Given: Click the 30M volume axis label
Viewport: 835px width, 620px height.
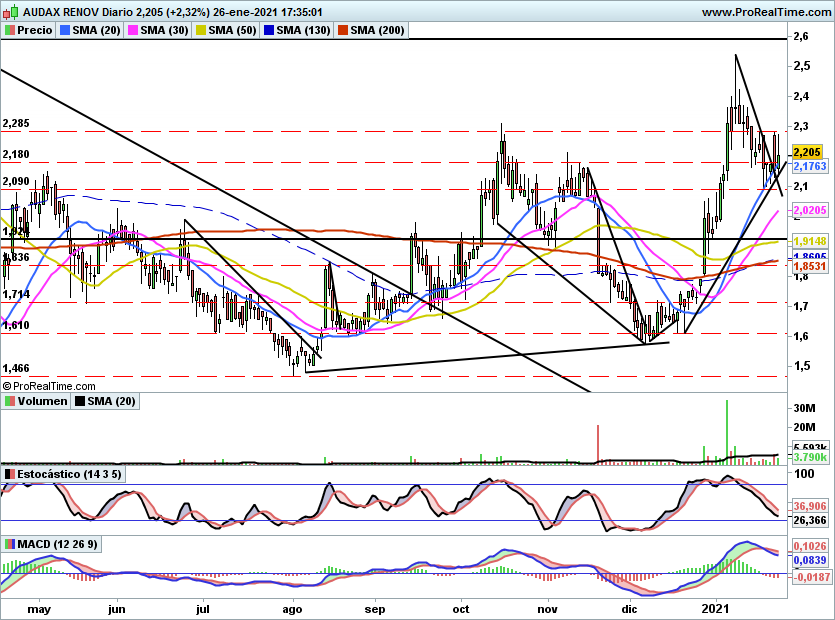Looking at the screenshot, I should 804,409.
